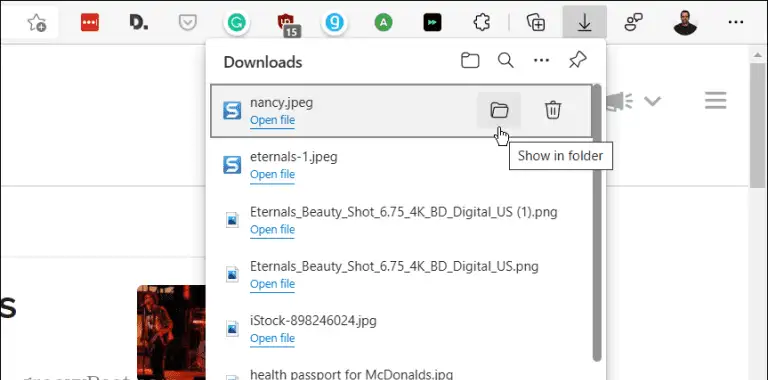This screenshot has width=768, height=380.
Task: Open downloads folder from Downloads header
Action: click(470, 61)
